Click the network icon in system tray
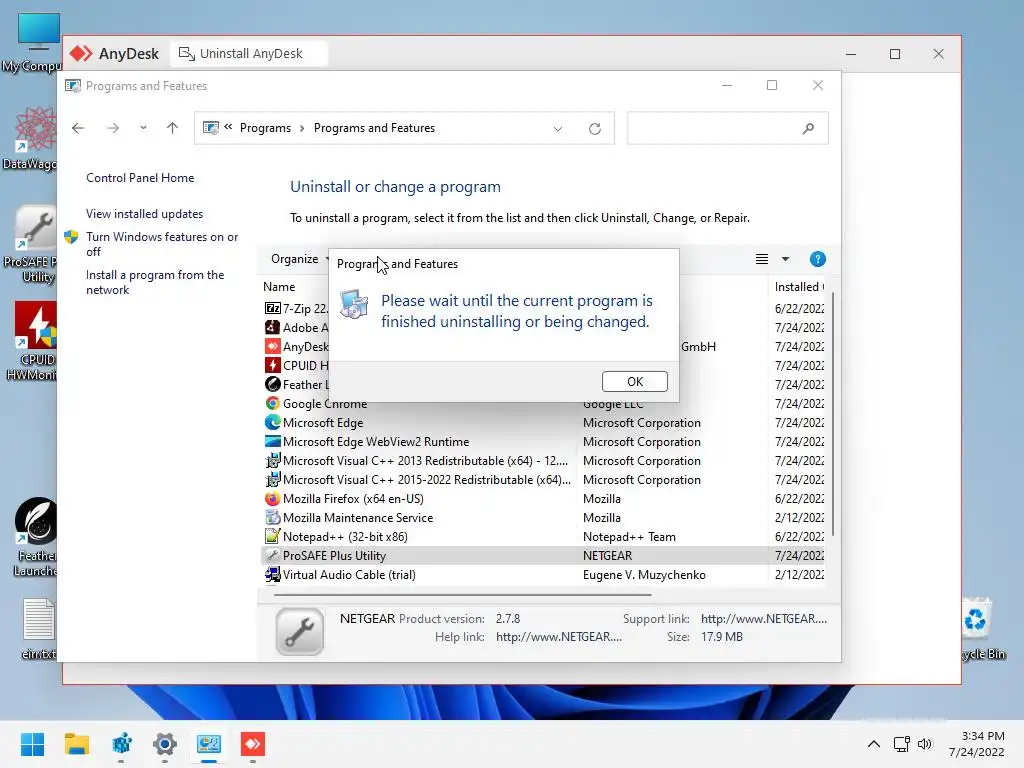Screen dimensions: 1024x768 (x=902, y=744)
